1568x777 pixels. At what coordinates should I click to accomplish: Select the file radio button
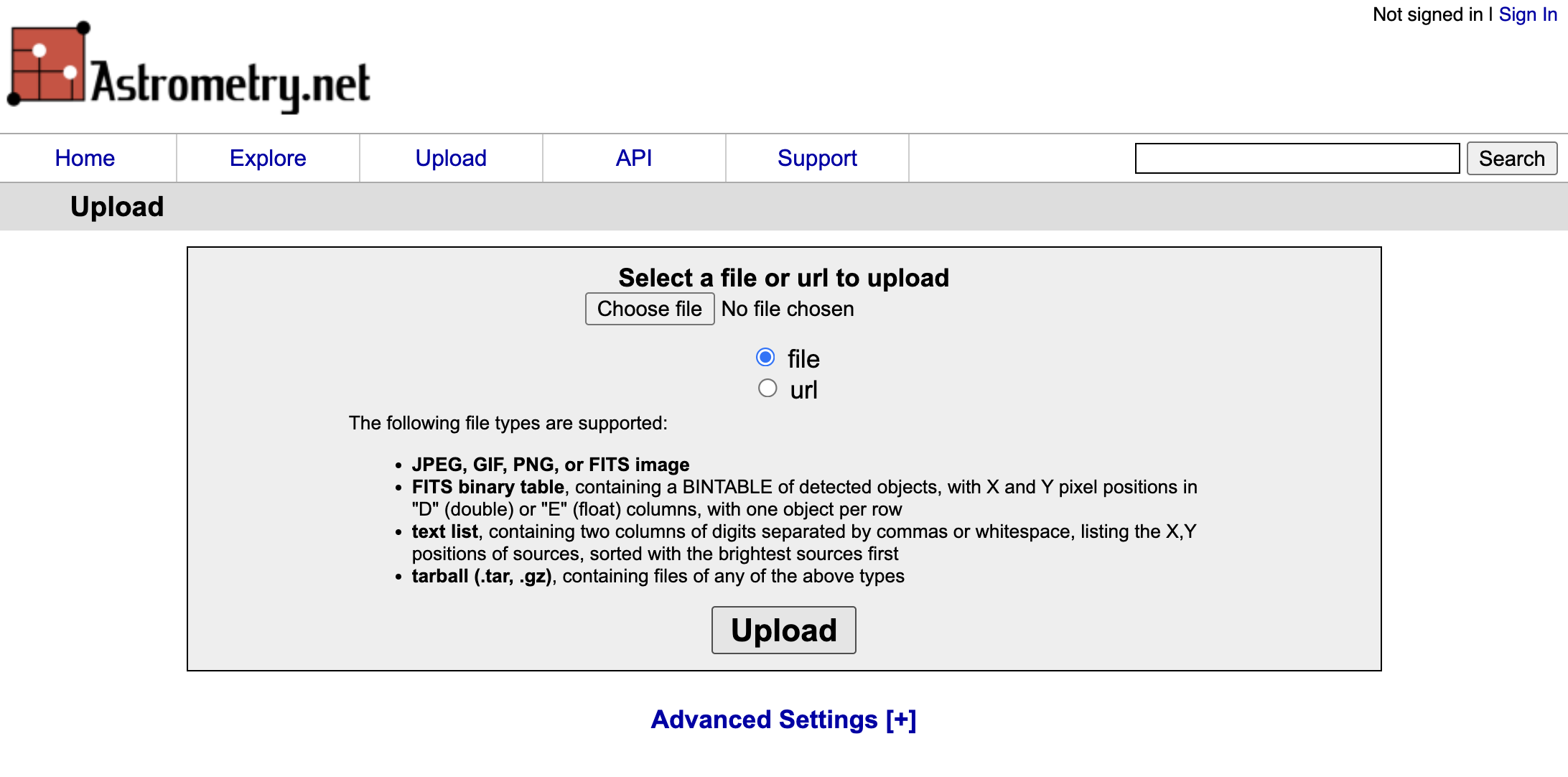click(765, 357)
